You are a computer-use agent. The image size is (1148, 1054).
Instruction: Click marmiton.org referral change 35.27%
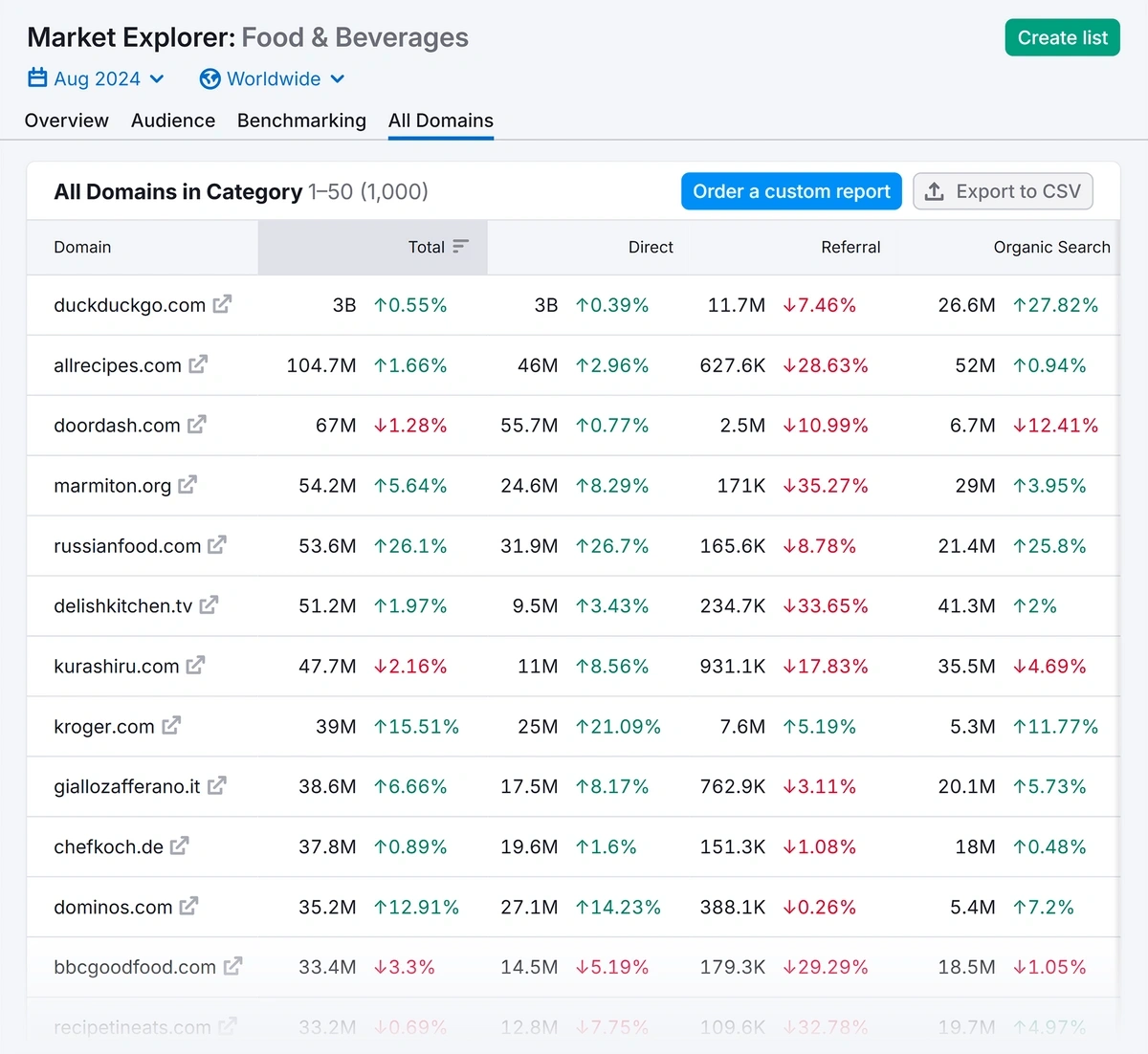coord(826,486)
